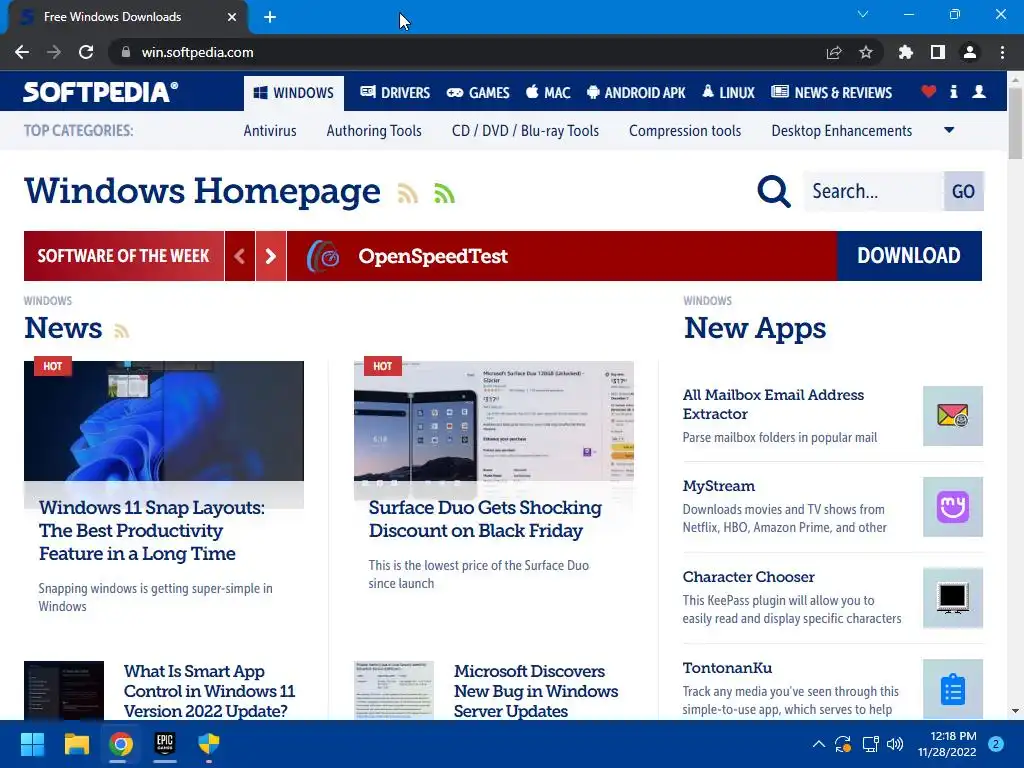Screen dimensions: 1024x768
Task: Click the volume speaker tray icon
Action: point(895,744)
